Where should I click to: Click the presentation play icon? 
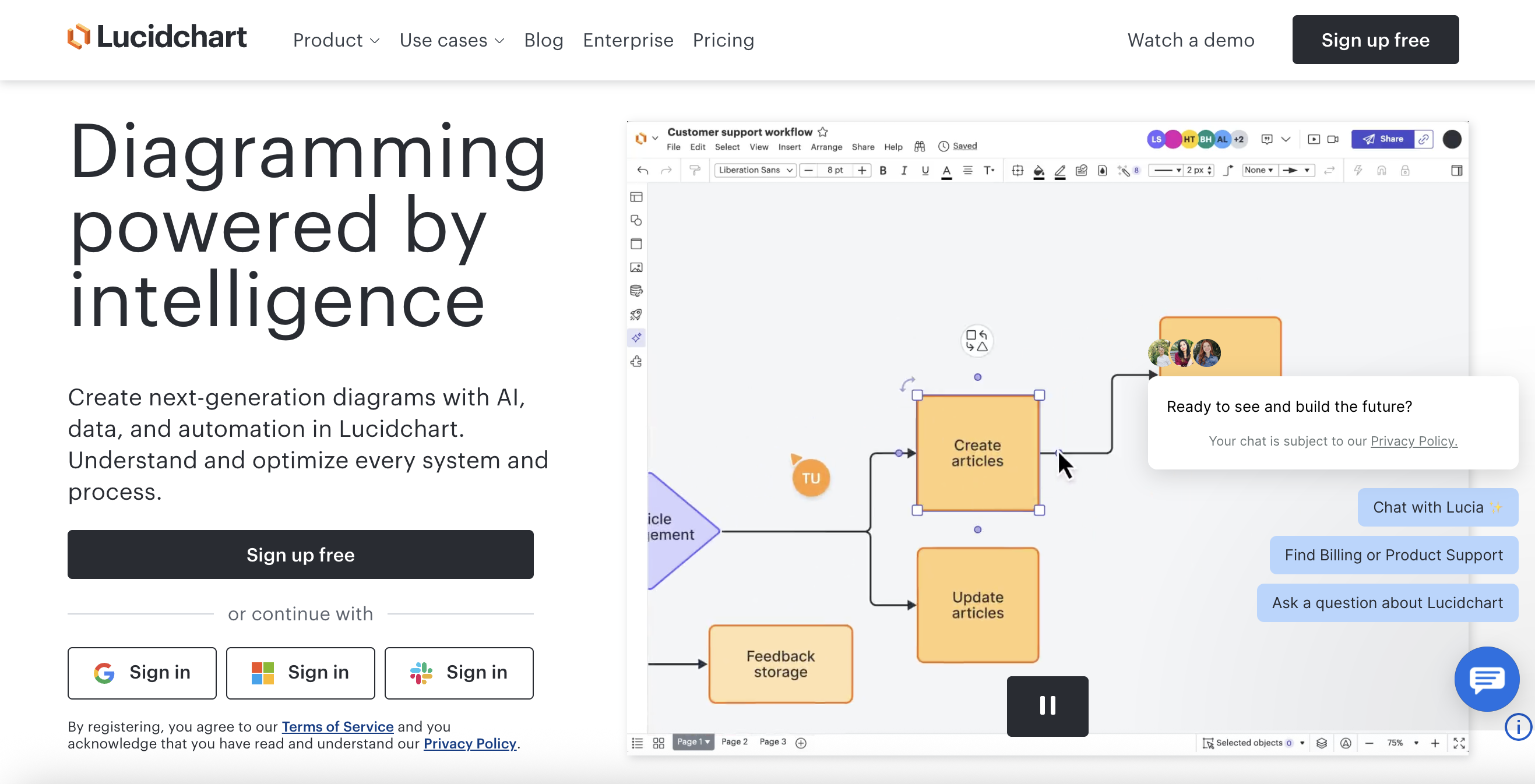(x=1314, y=139)
